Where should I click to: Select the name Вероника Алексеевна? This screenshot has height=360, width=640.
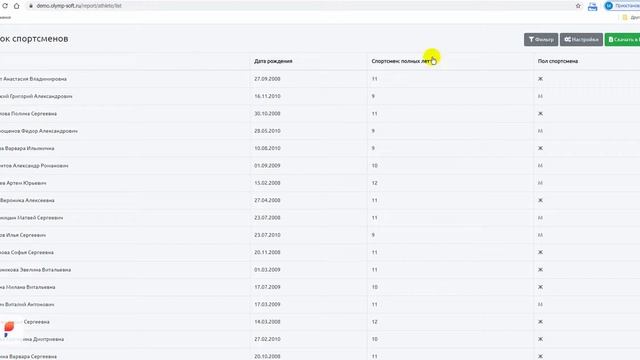[28, 200]
